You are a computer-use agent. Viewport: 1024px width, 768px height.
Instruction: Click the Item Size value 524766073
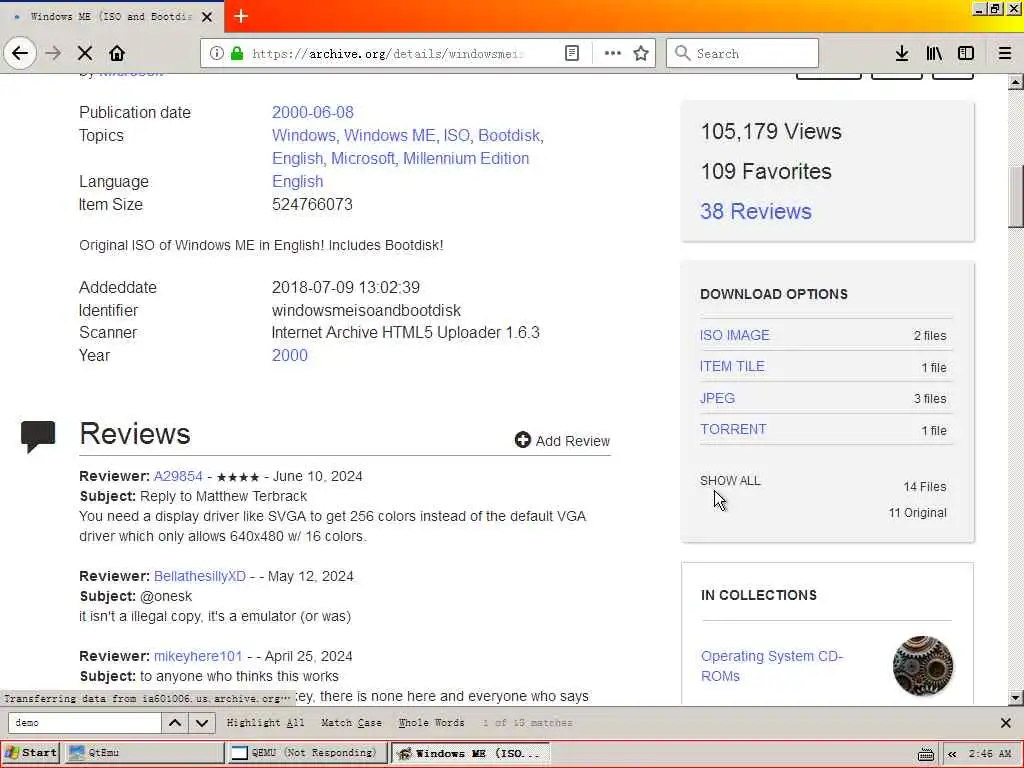312,204
